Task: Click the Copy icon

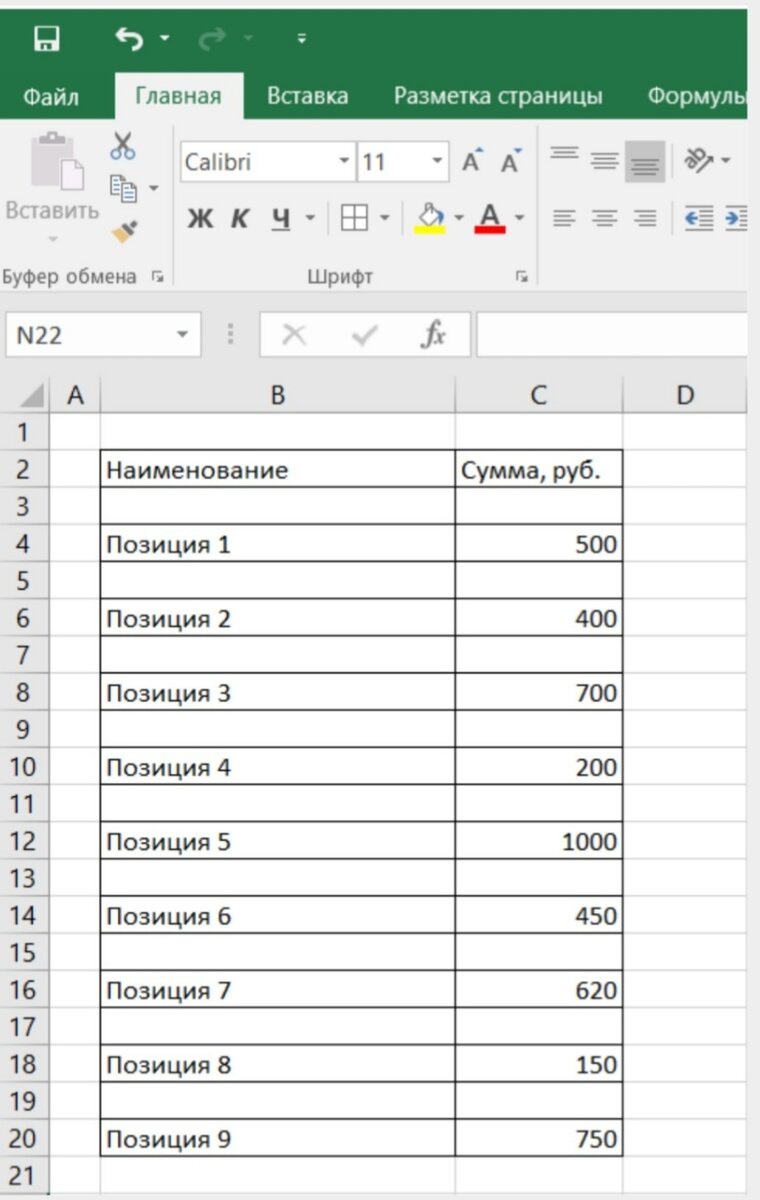Action: 124,188
